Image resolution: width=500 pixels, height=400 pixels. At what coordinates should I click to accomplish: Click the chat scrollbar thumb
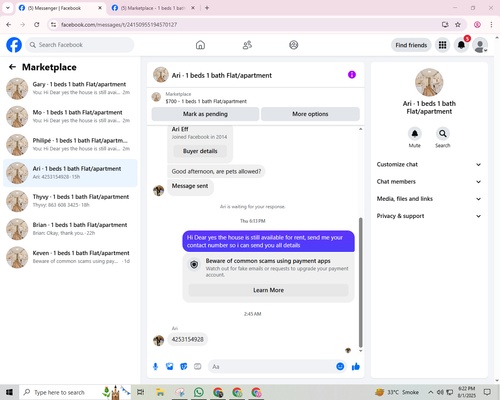(360, 283)
